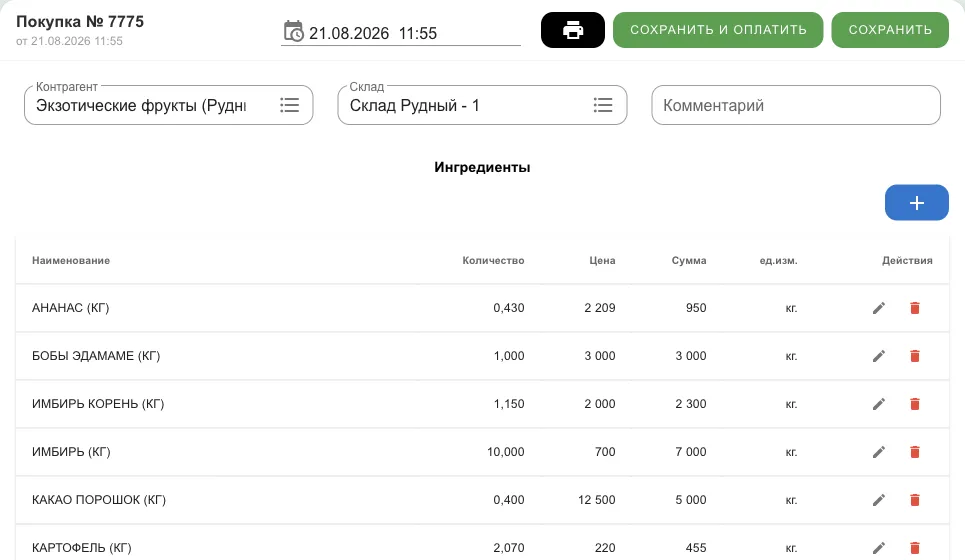Click price 220 in КАРТОФЕЛЬ row

click(605, 548)
